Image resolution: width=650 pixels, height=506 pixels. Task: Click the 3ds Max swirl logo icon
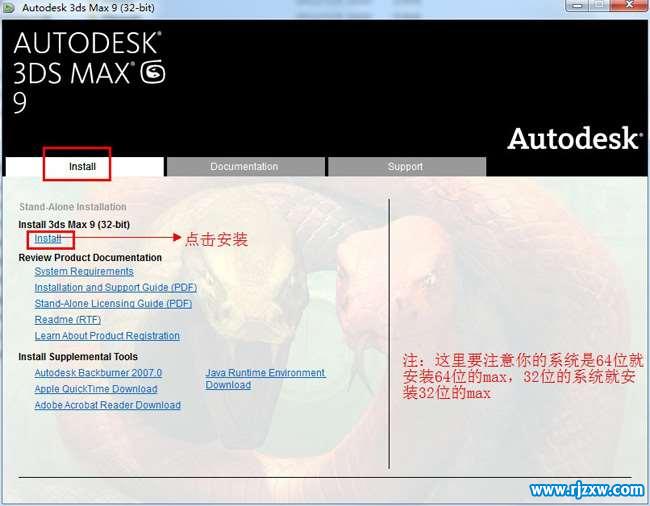(153, 72)
